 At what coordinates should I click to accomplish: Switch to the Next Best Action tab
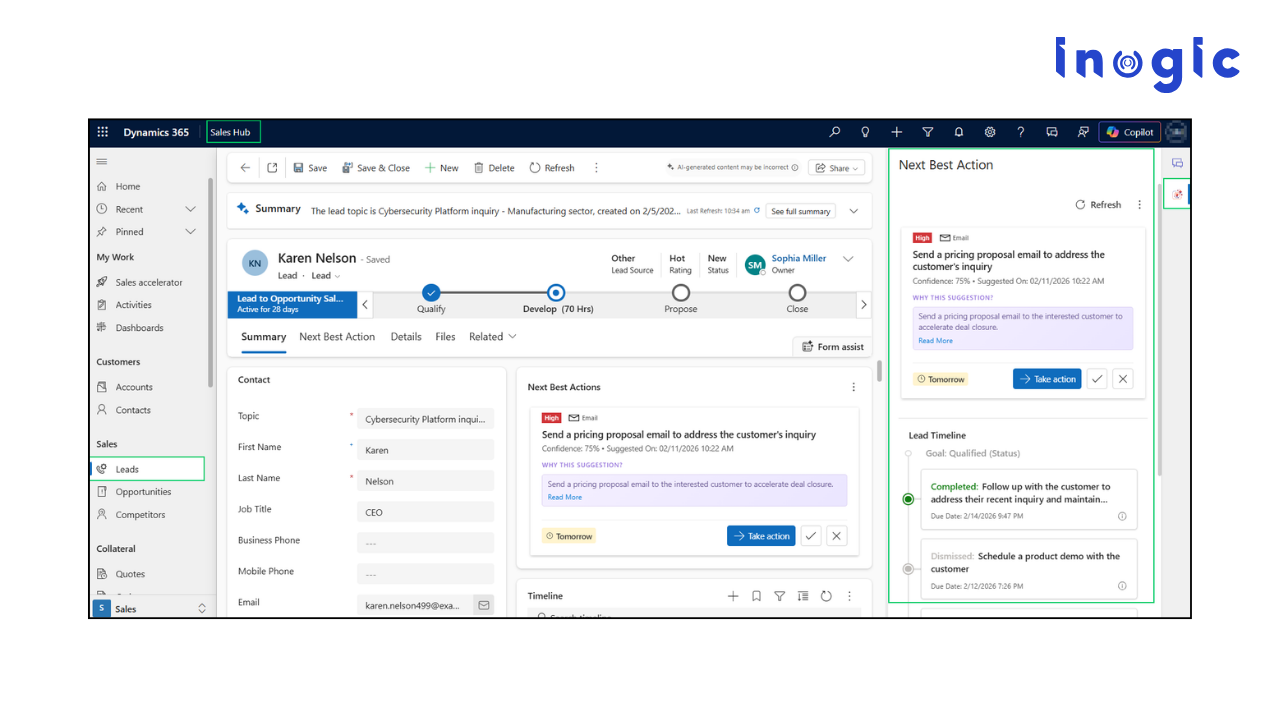point(337,337)
